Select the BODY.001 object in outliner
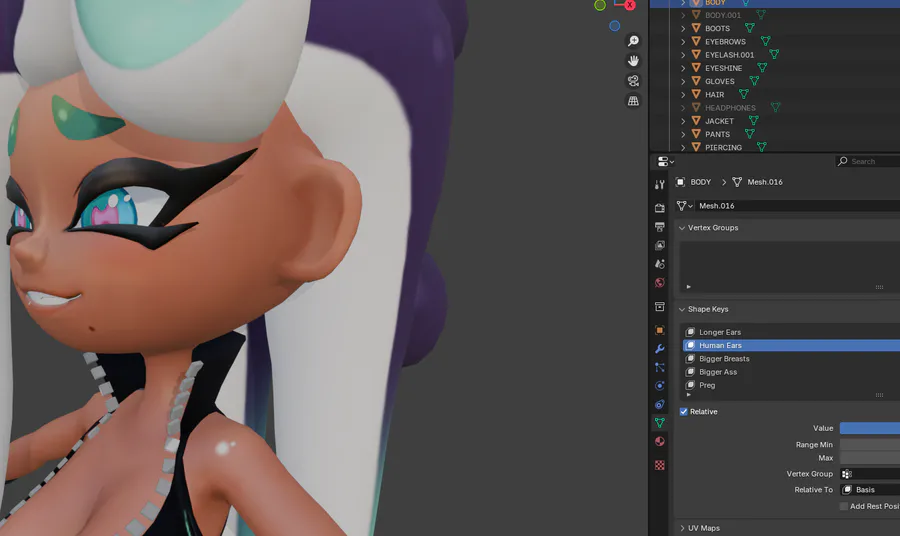The image size is (900, 536). coord(723,15)
